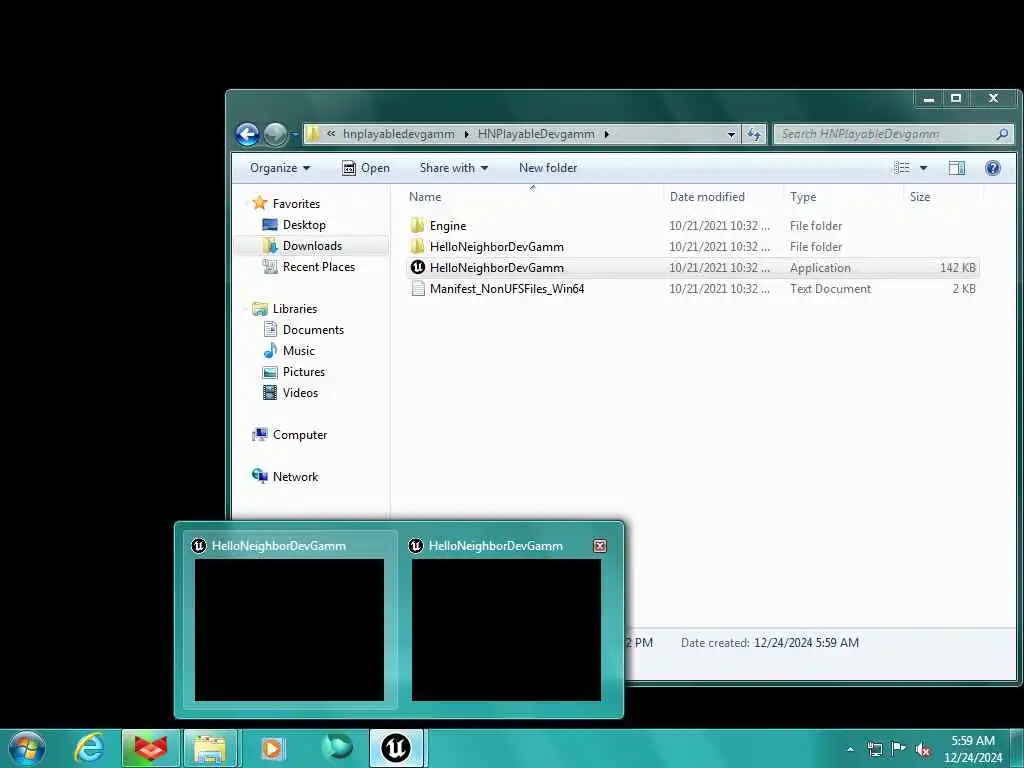The image size is (1024, 768).
Task: Click the Back navigation arrow in Explorer
Action: 248,135
